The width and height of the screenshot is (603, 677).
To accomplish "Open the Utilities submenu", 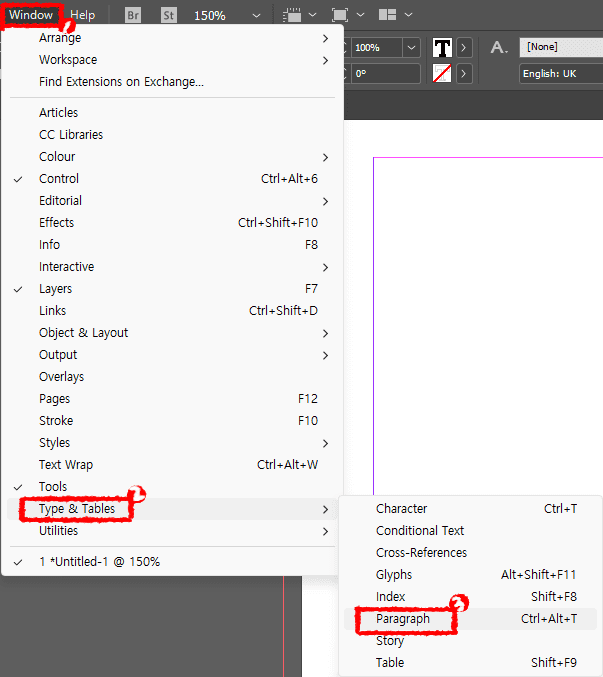I will click(x=172, y=531).
